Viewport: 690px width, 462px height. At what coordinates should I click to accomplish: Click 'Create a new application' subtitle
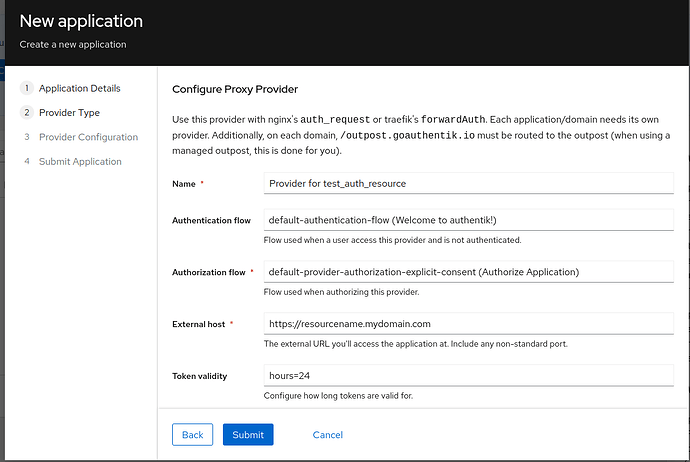(x=73, y=44)
